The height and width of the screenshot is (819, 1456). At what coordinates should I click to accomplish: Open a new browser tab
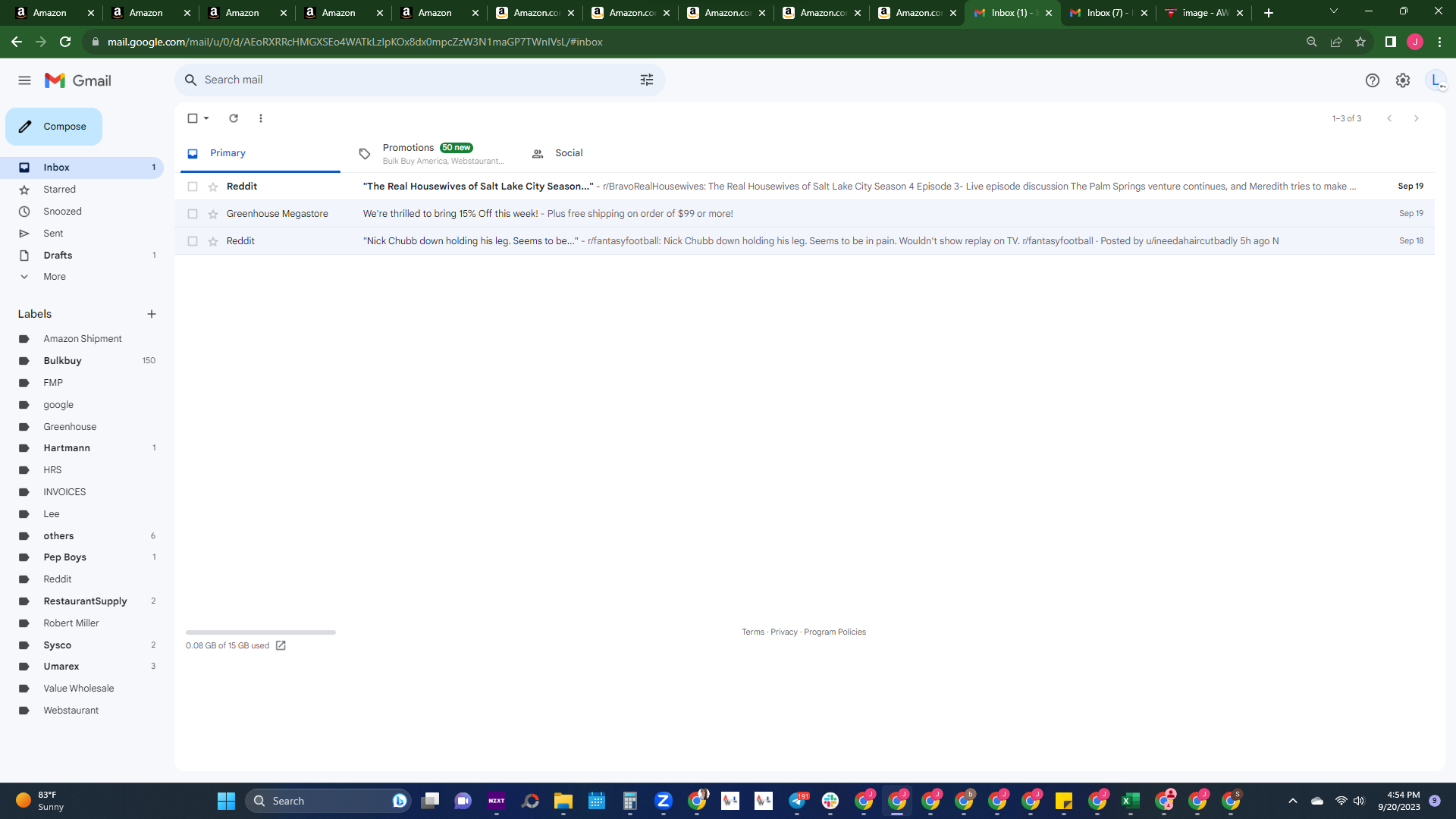click(1269, 13)
